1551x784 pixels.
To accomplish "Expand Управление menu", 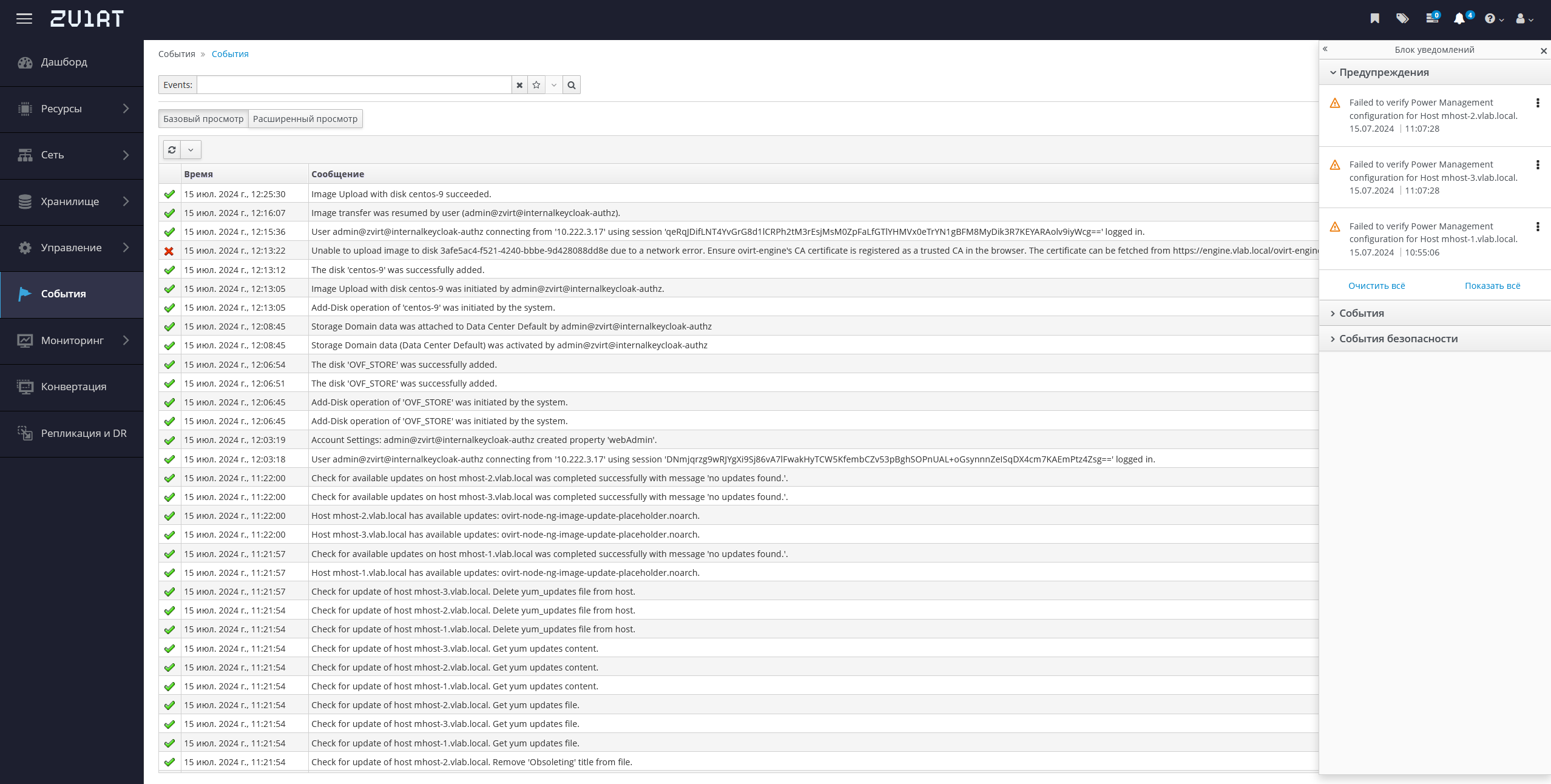I will [x=72, y=248].
